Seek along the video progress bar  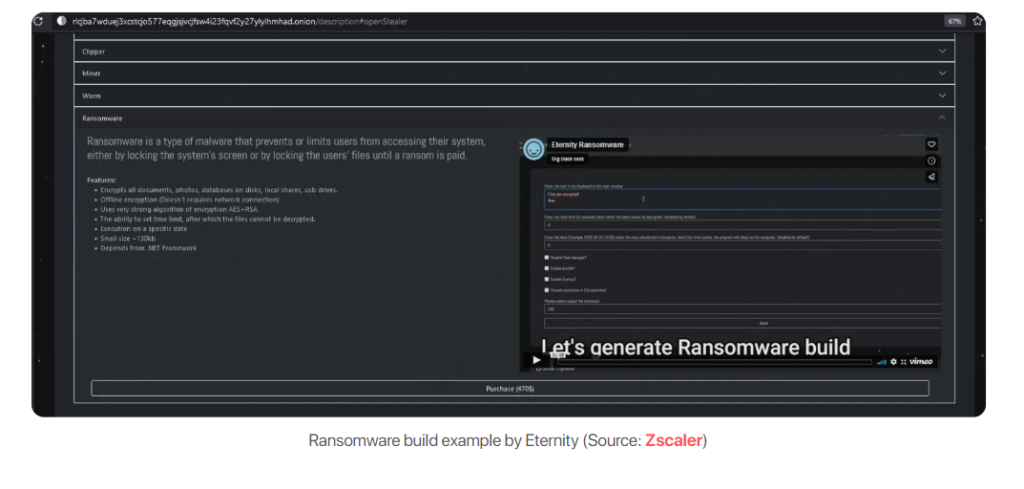(x=714, y=362)
